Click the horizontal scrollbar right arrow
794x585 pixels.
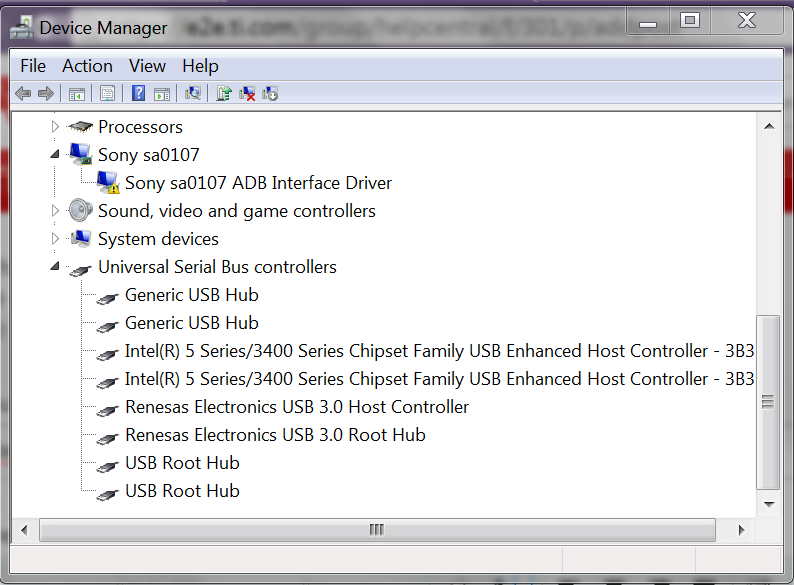(x=741, y=530)
